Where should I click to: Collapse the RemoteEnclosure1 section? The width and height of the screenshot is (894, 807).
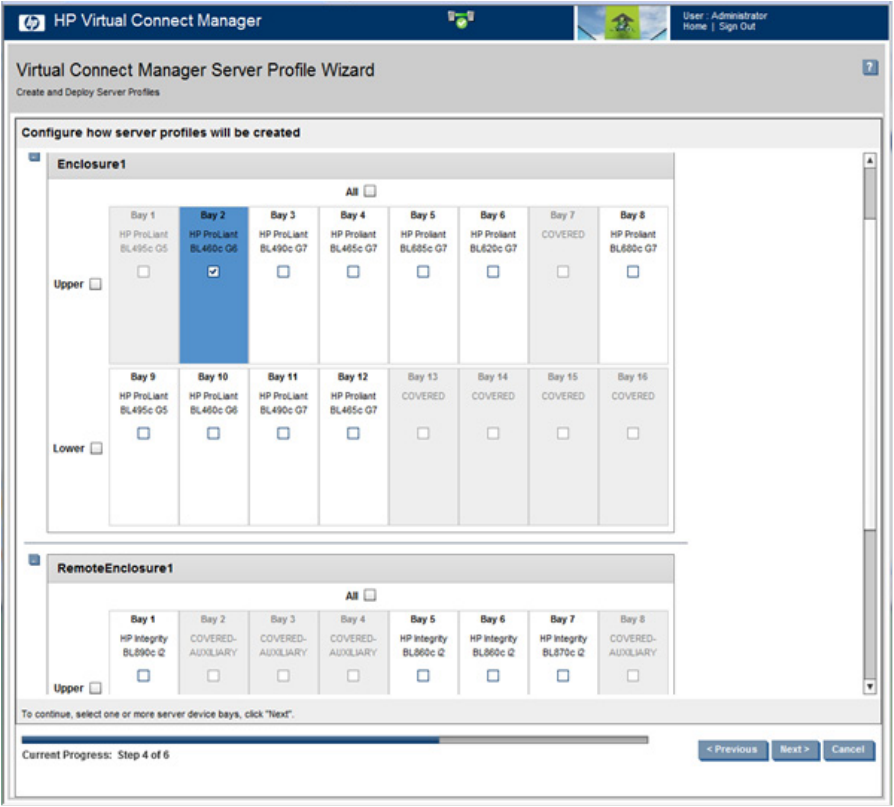click(34, 559)
